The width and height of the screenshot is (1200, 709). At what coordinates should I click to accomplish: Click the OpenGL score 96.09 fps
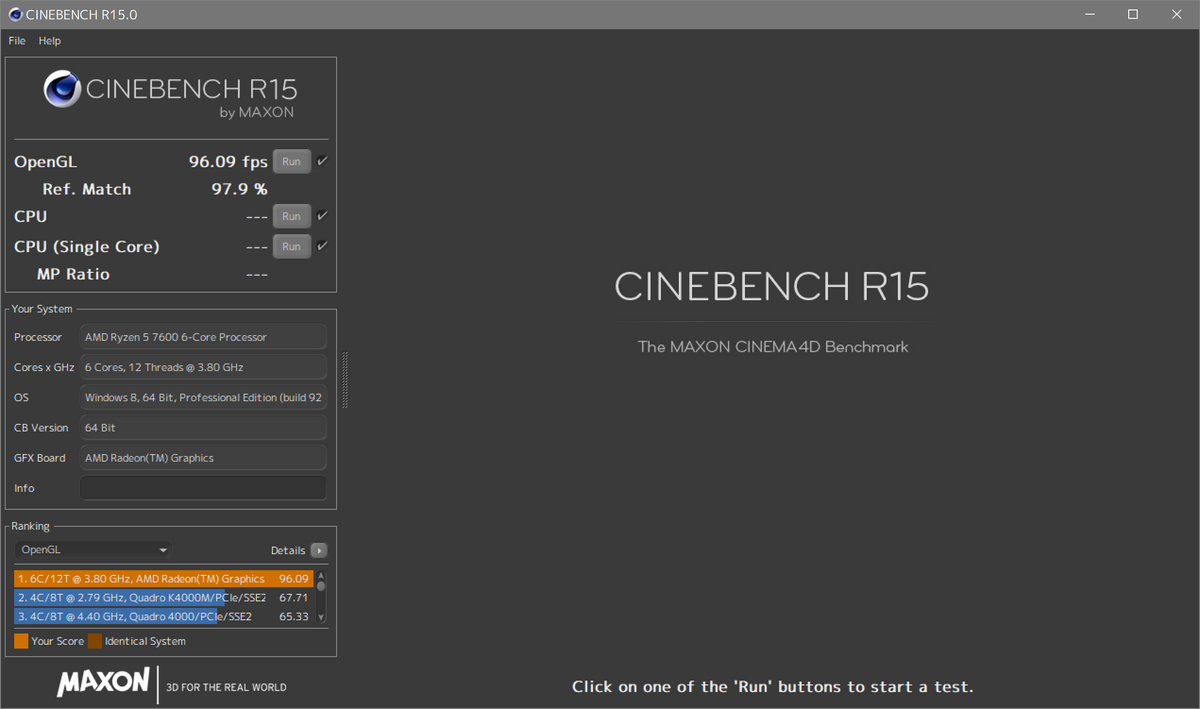228,161
